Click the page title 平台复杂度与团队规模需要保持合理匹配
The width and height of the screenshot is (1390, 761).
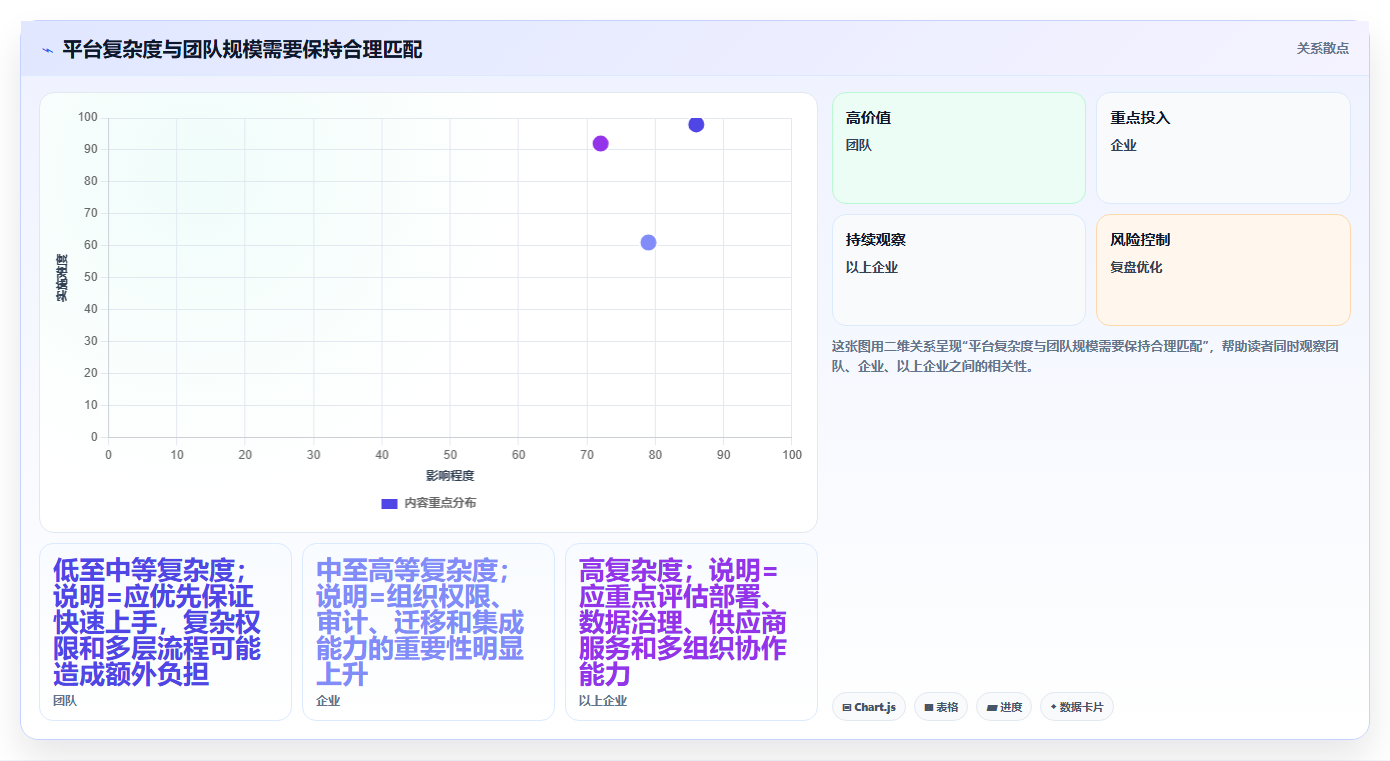242,49
